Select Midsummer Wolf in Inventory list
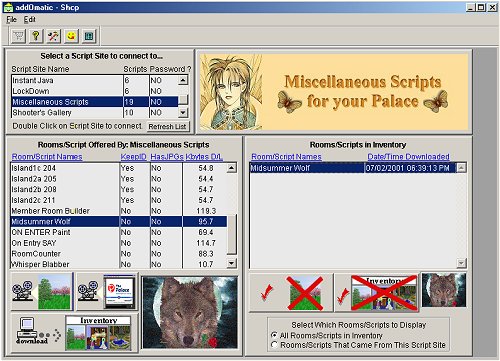This screenshot has height=361, width=500. (x=353, y=168)
